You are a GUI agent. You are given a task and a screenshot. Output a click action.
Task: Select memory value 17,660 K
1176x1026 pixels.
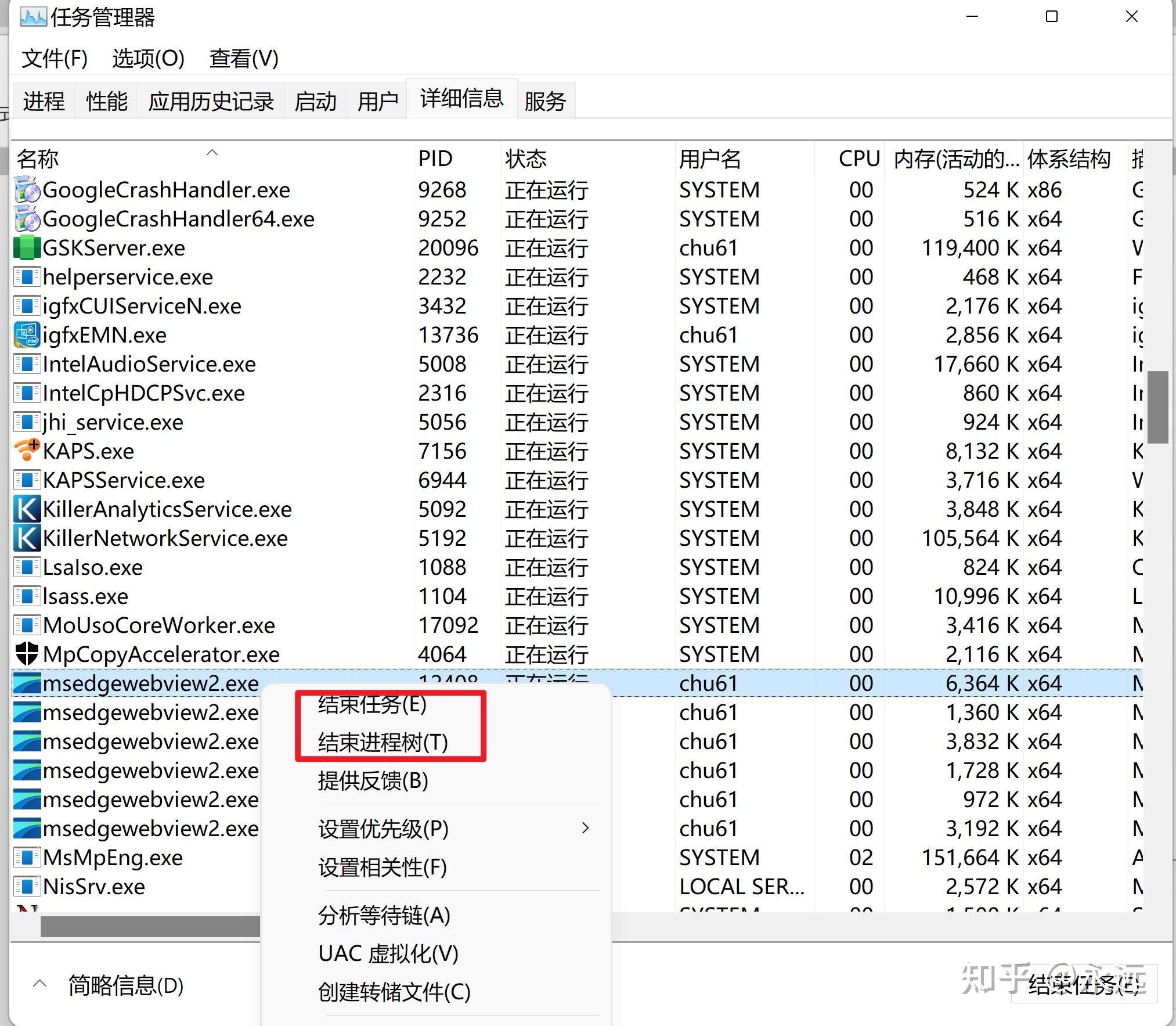point(977,364)
